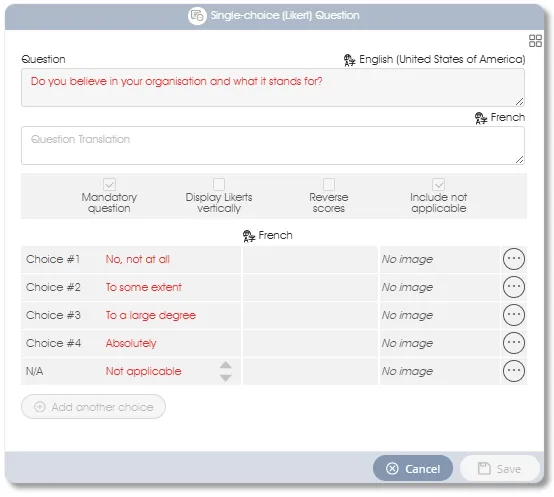Click French translation field for Choice #3
The width and height of the screenshot is (554, 497).
point(310,315)
